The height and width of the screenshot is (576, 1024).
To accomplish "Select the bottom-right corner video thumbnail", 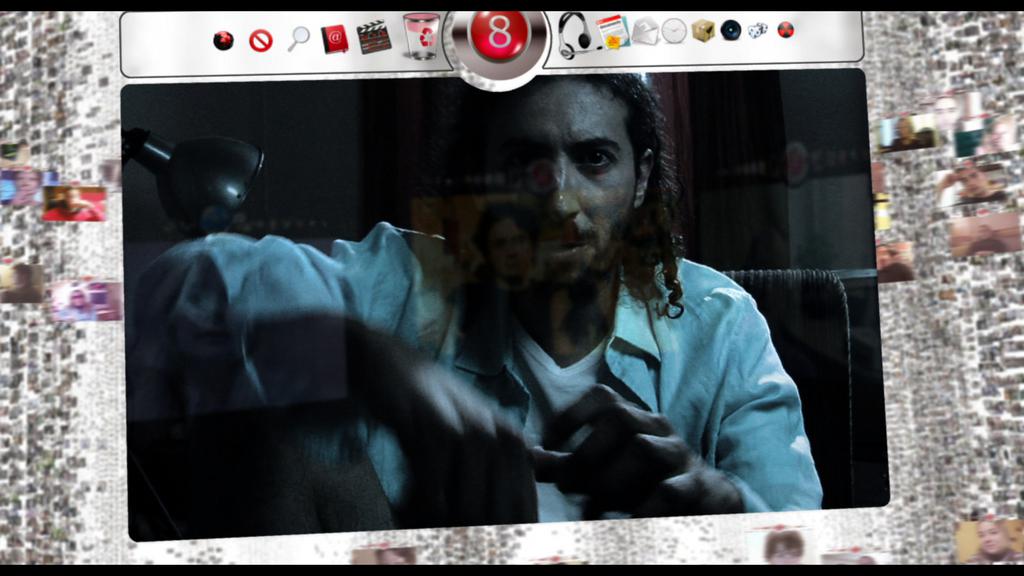I will (x=988, y=541).
